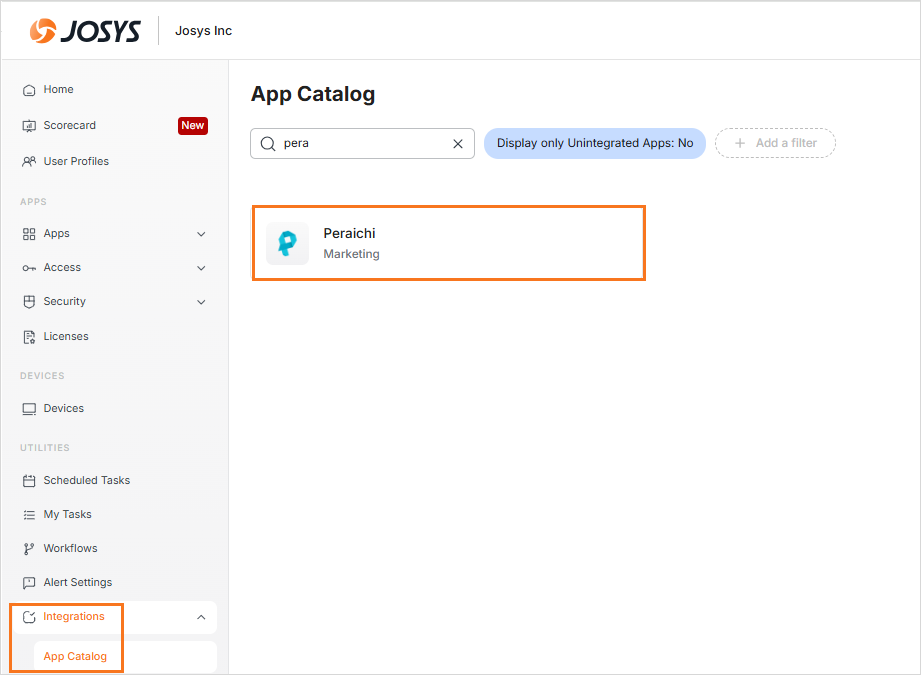
Task: Toggle the Display only Unintegrated Apps filter
Action: click(595, 143)
